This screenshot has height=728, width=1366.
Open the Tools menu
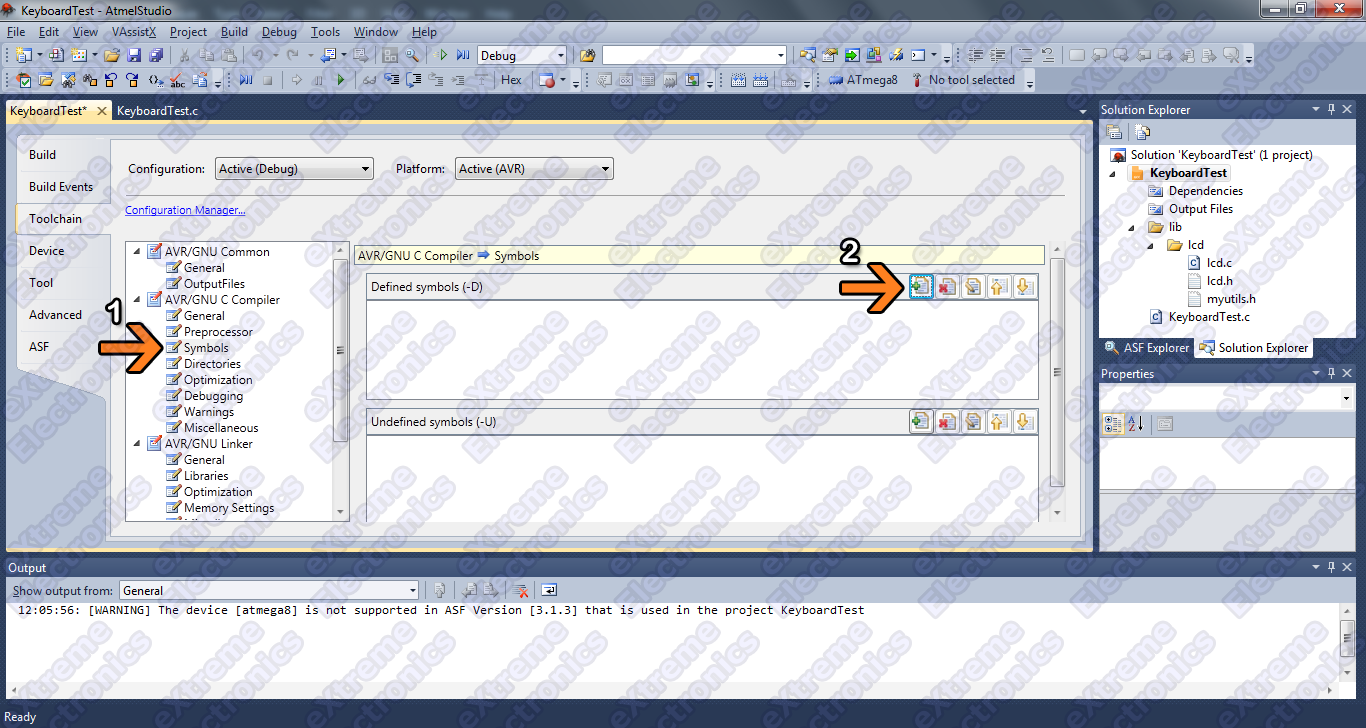pos(326,32)
